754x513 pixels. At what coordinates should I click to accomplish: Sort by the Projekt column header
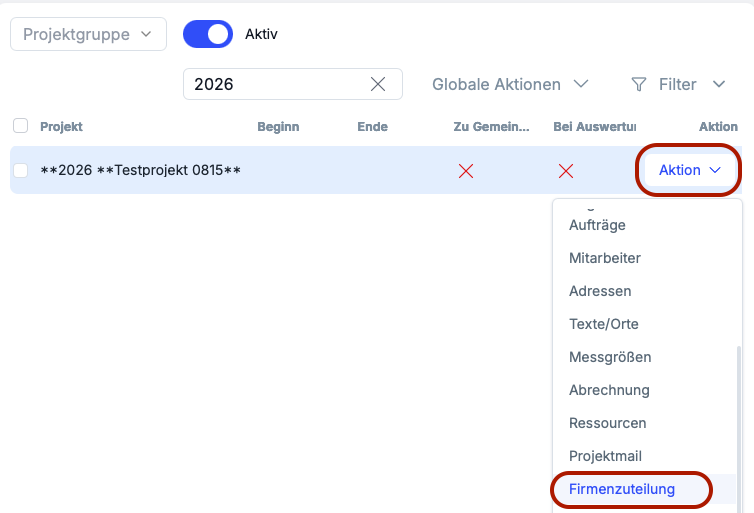pos(61,127)
